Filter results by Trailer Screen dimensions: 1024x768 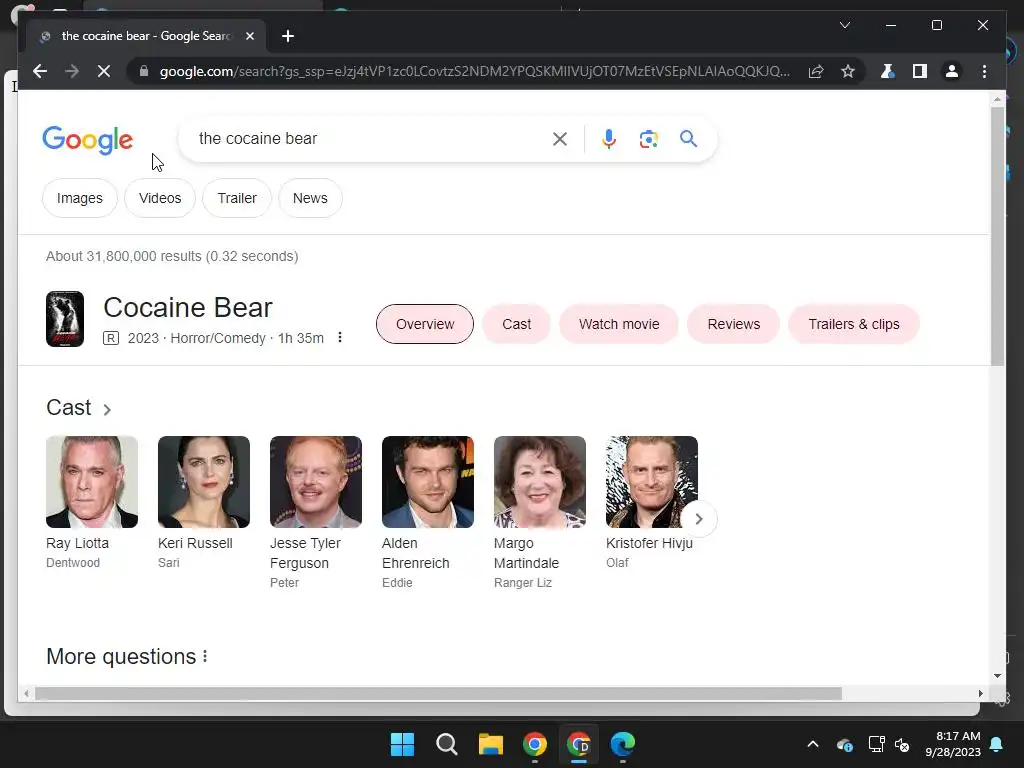(x=237, y=198)
